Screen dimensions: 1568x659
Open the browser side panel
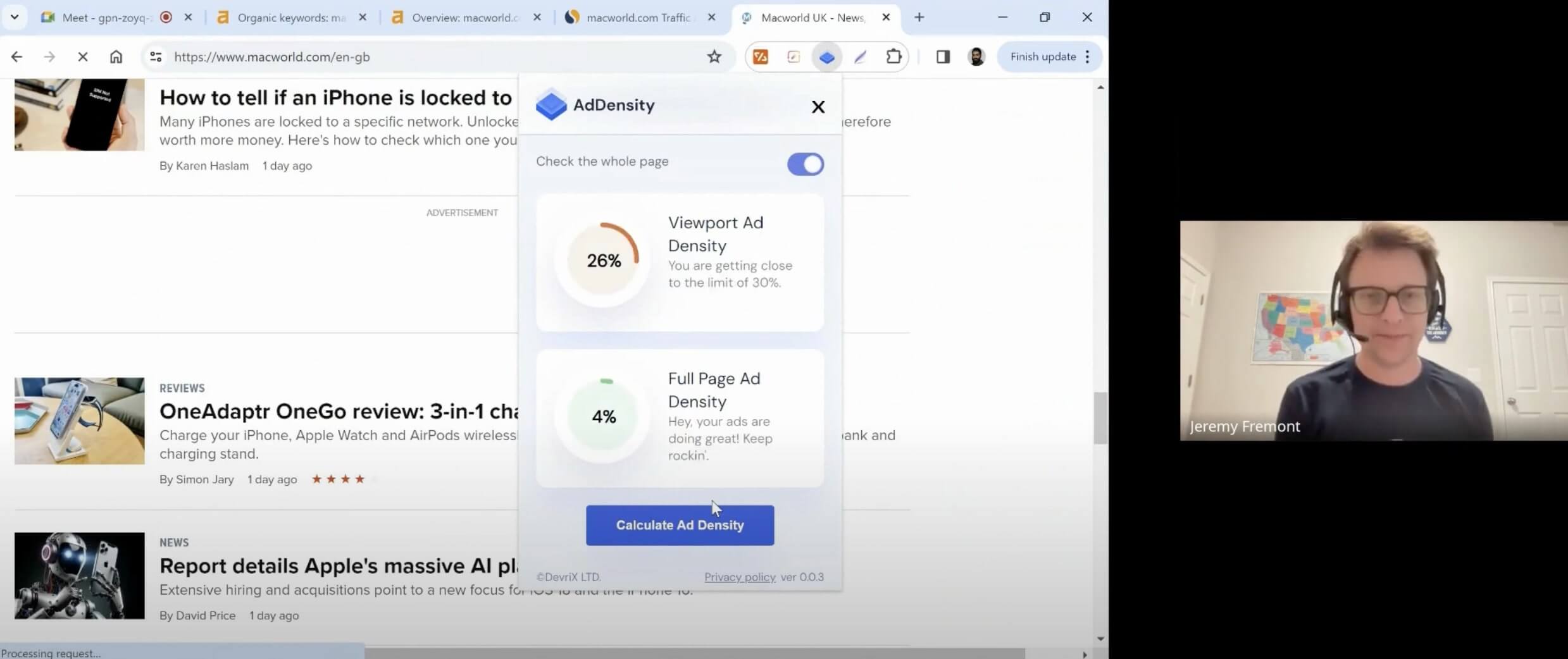pos(943,57)
